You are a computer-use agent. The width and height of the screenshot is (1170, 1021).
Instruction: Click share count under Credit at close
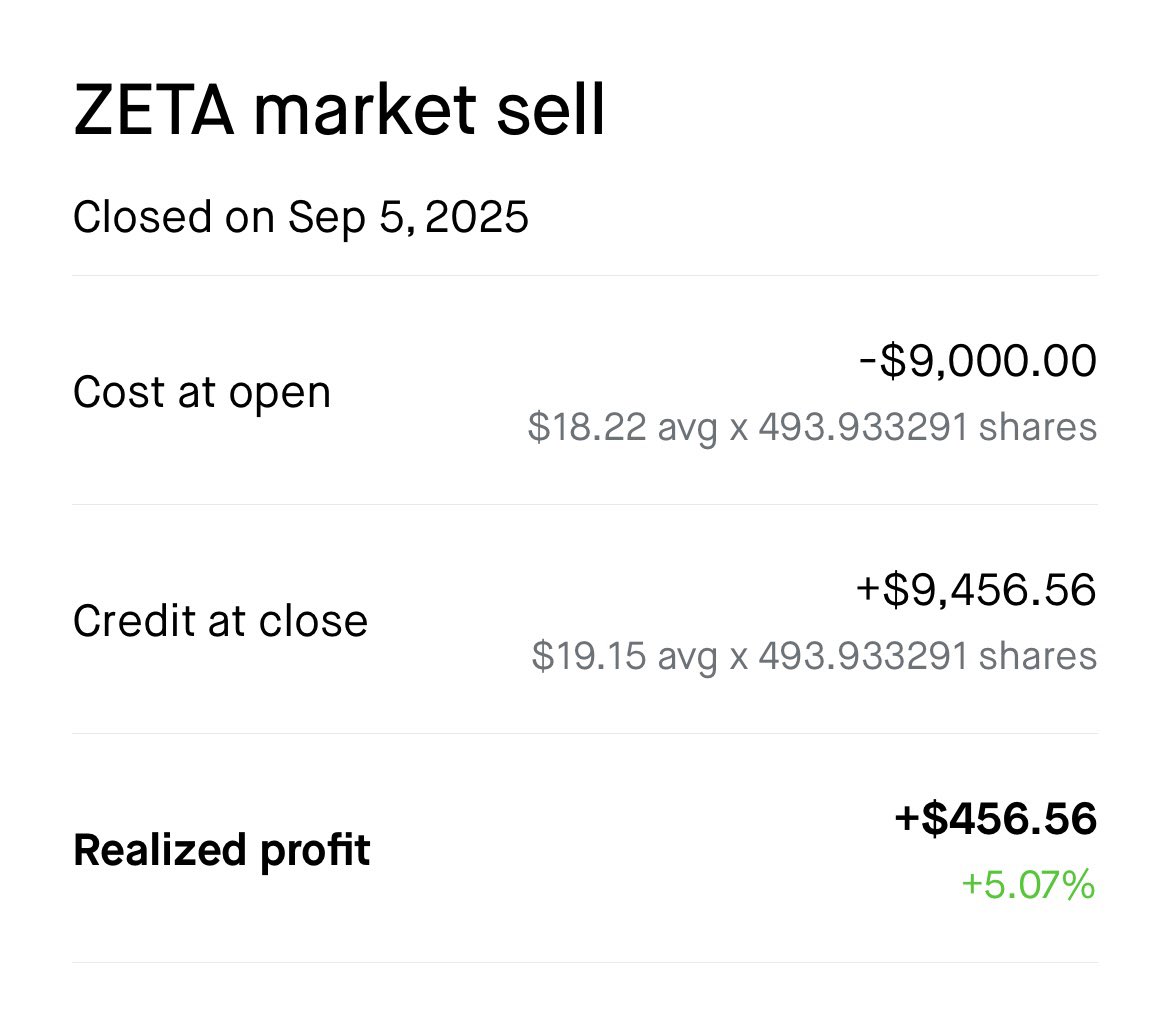(862, 656)
